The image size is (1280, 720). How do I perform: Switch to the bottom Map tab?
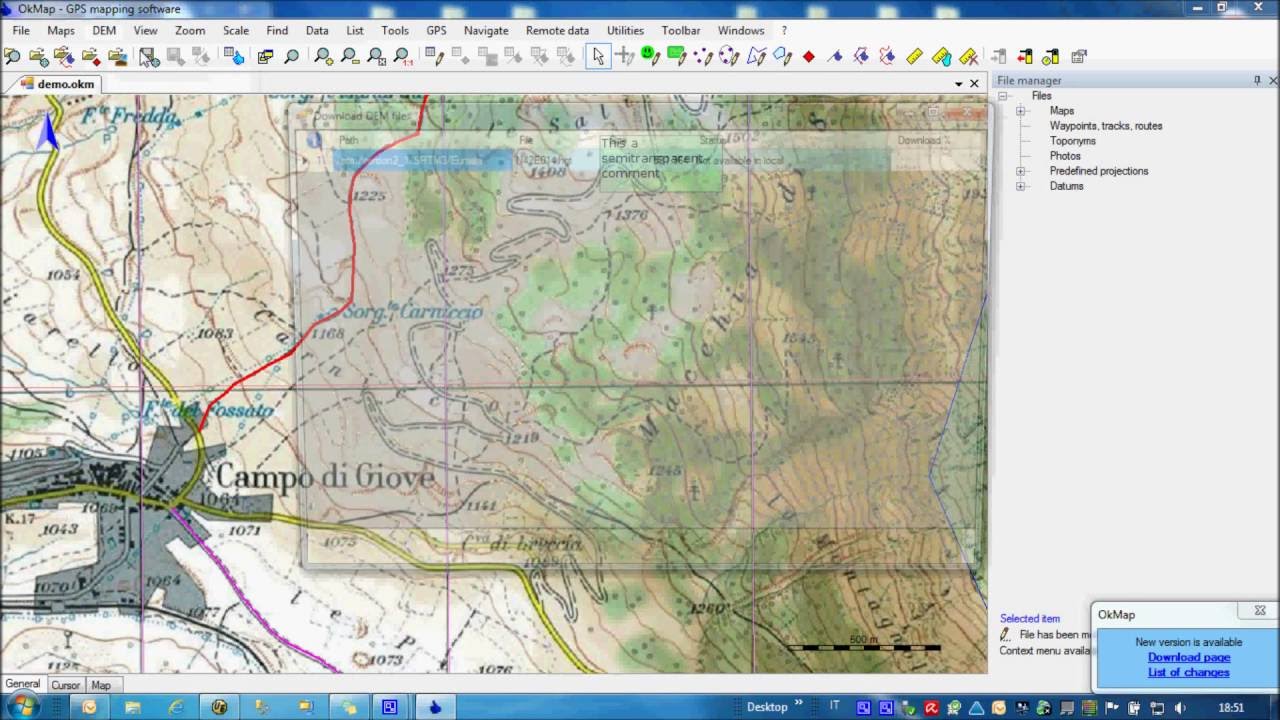(x=101, y=685)
